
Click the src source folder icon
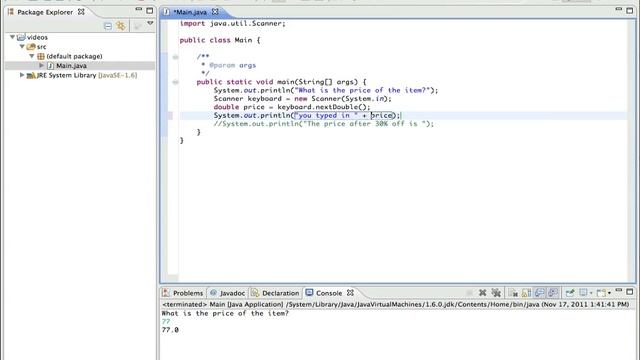(31, 47)
